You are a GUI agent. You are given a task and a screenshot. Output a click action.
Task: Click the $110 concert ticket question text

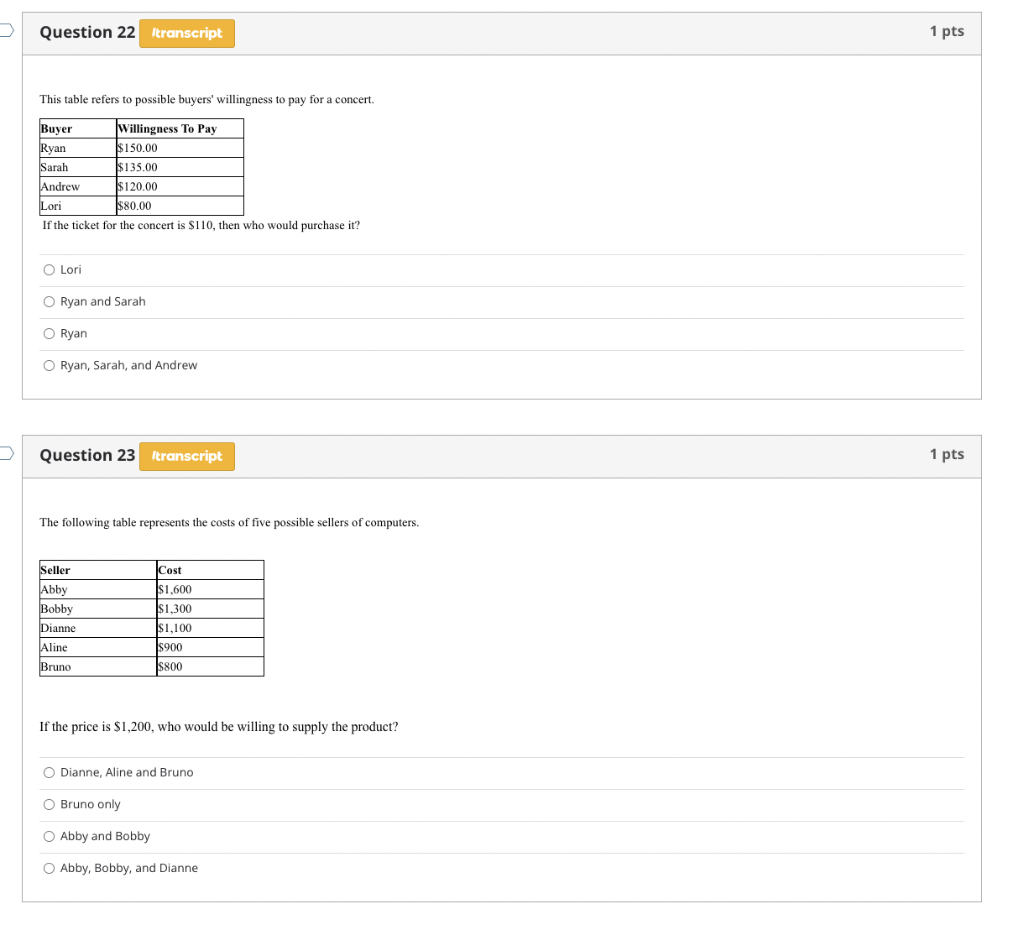tap(201, 225)
